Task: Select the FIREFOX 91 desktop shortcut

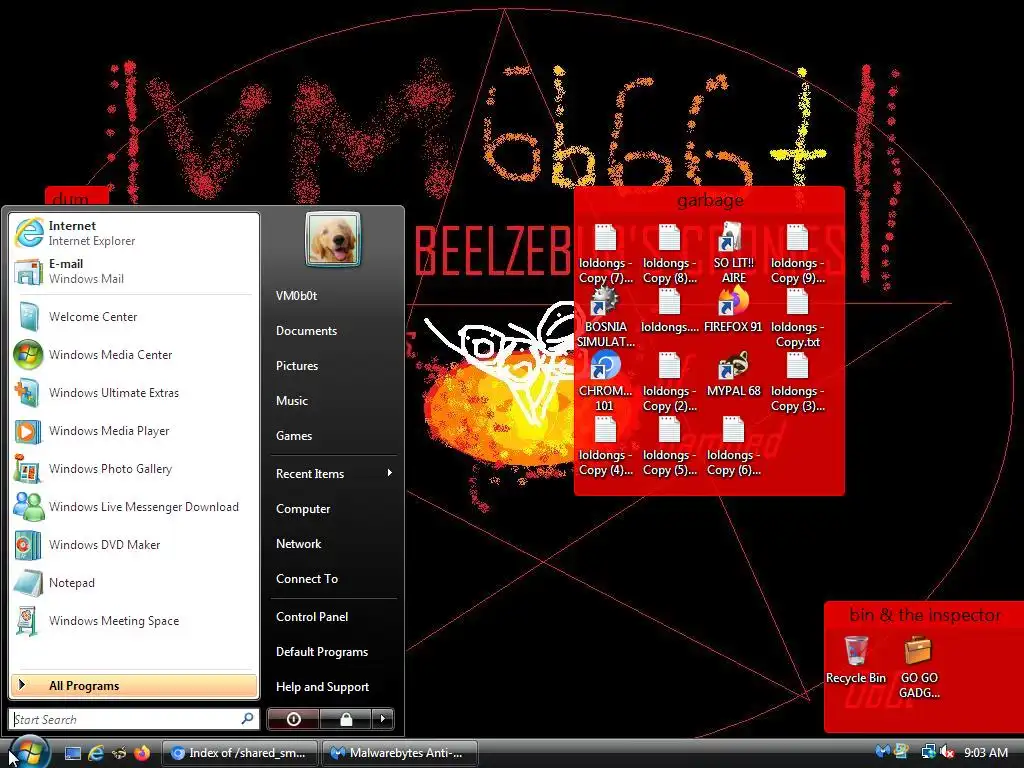Action: pos(733,311)
